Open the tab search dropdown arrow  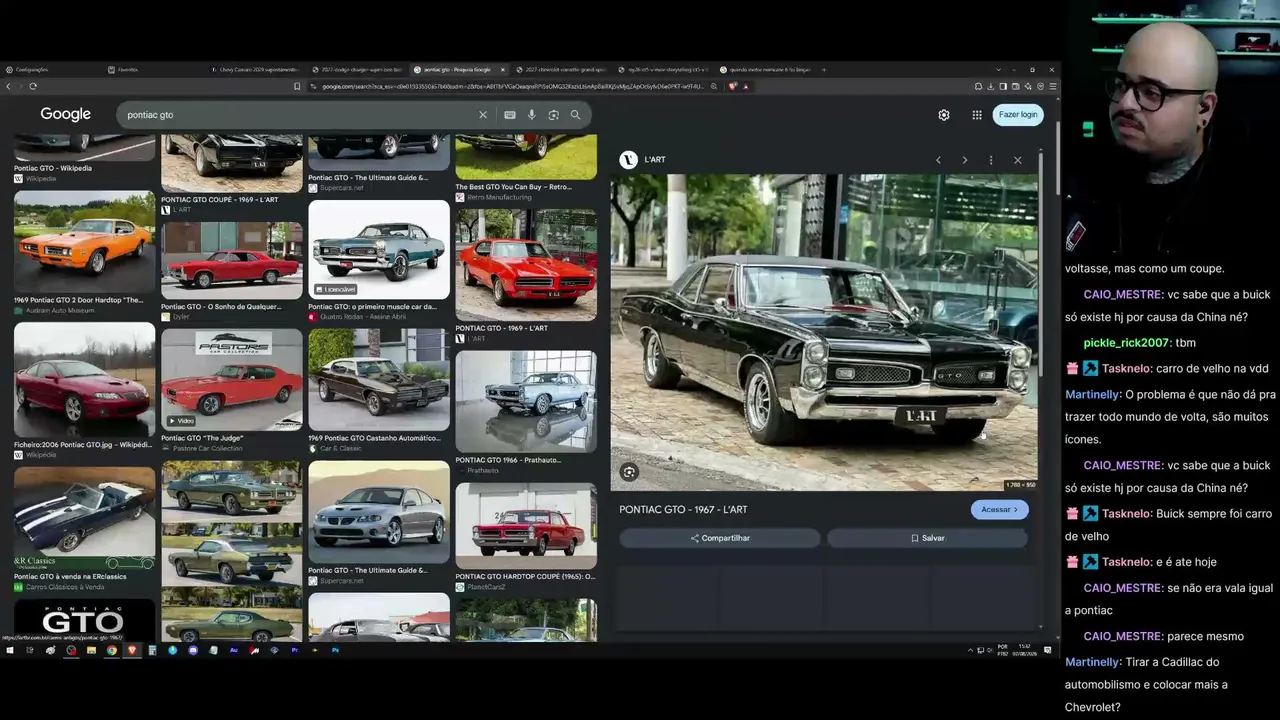tap(997, 70)
